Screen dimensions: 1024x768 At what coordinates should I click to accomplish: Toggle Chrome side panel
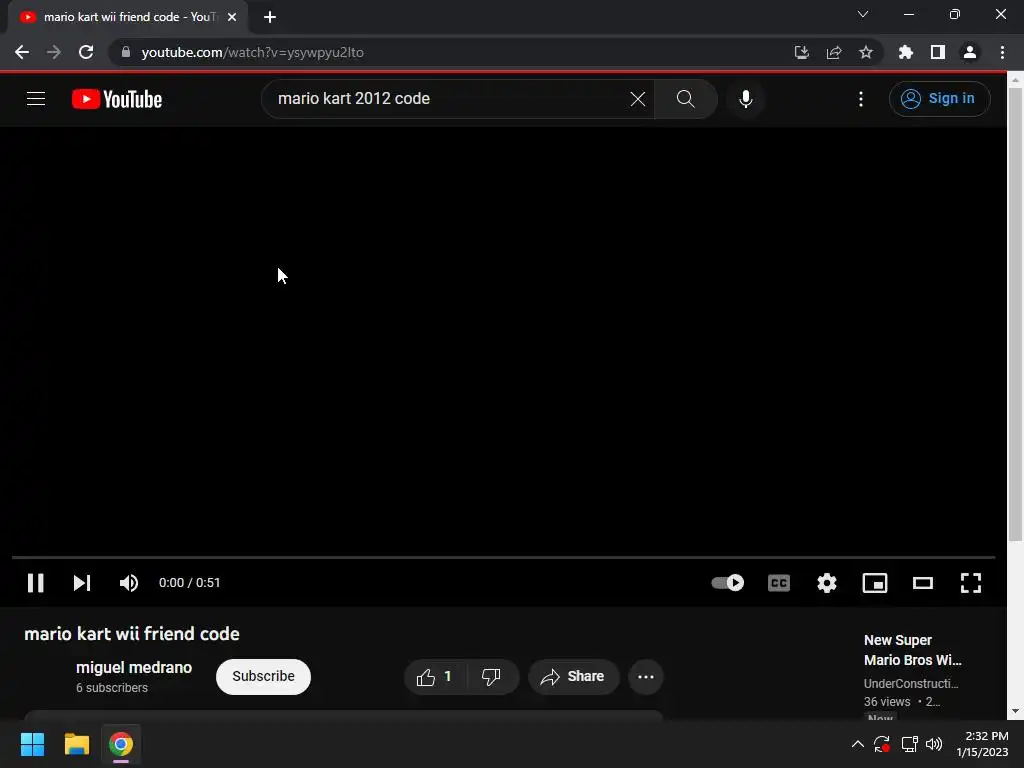[938, 52]
